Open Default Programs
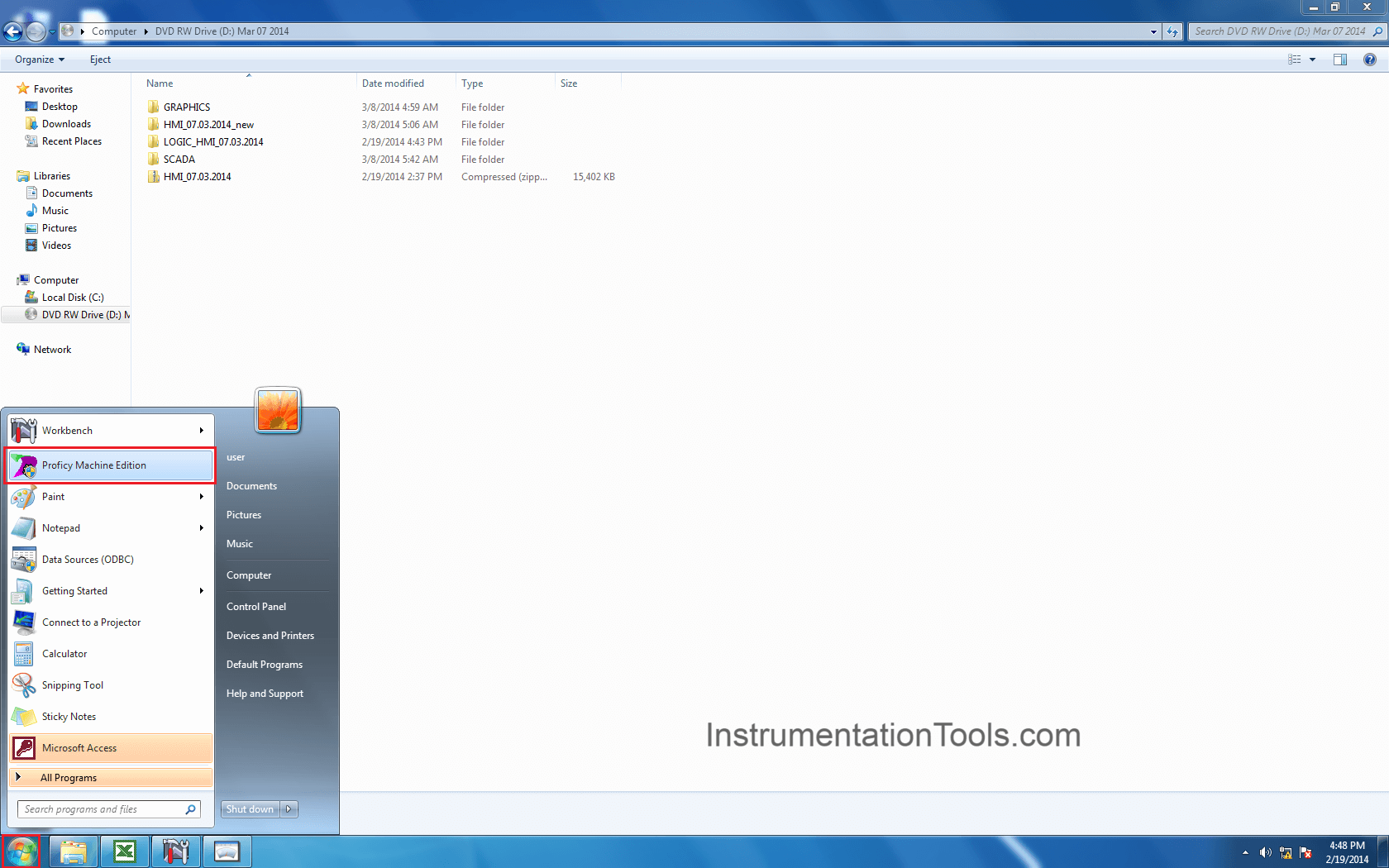The image size is (1389, 868). point(265,665)
